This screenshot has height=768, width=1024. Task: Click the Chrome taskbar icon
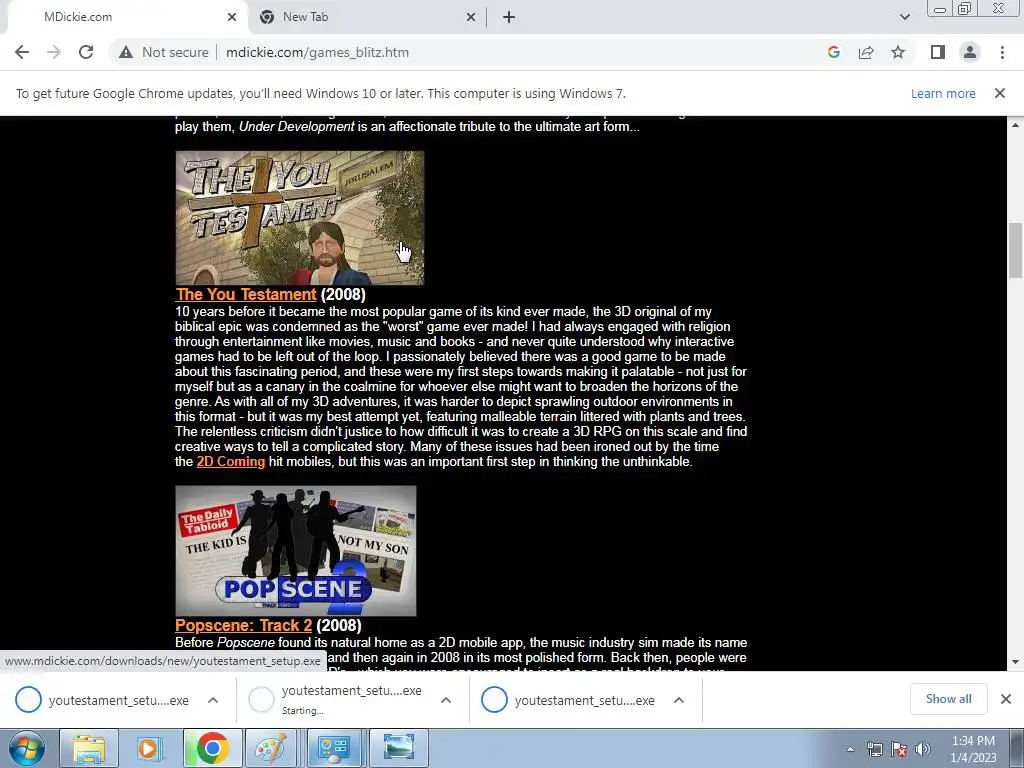[x=212, y=748]
